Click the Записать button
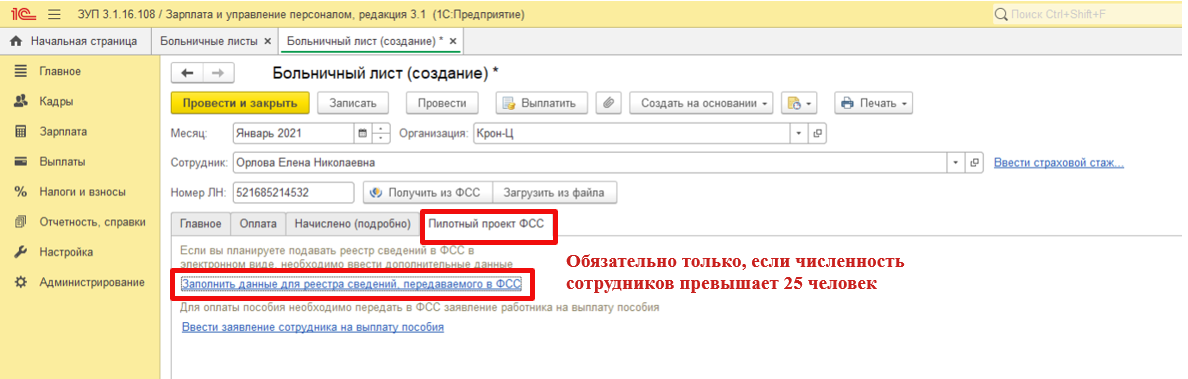Viewport: 1188px width, 379px height. 352,103
